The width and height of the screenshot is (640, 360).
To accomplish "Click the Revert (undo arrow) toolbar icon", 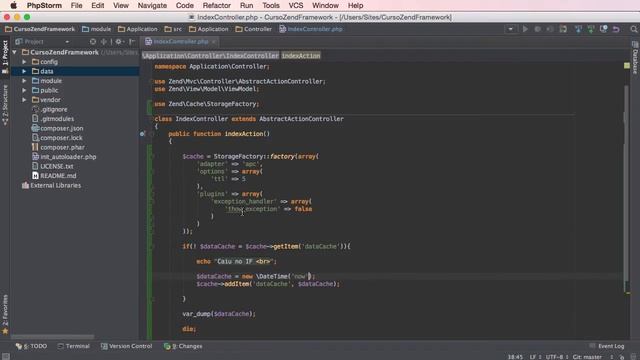I will click(616, 29).
